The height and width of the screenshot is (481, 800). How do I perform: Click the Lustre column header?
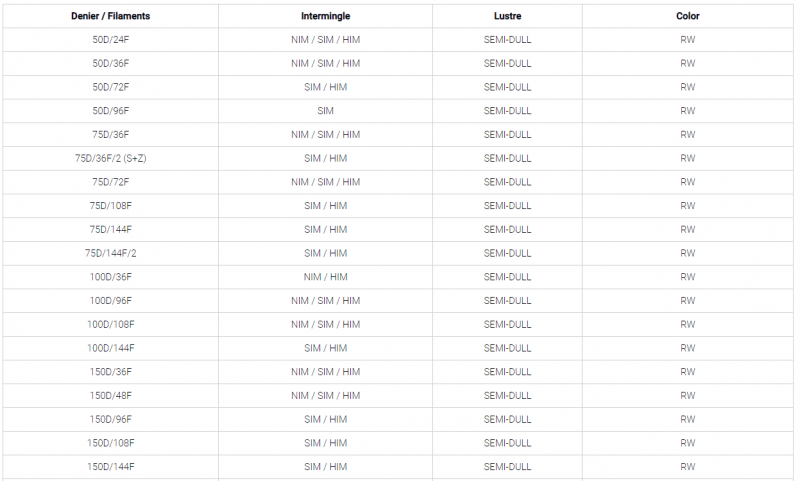tap(507, 16)
